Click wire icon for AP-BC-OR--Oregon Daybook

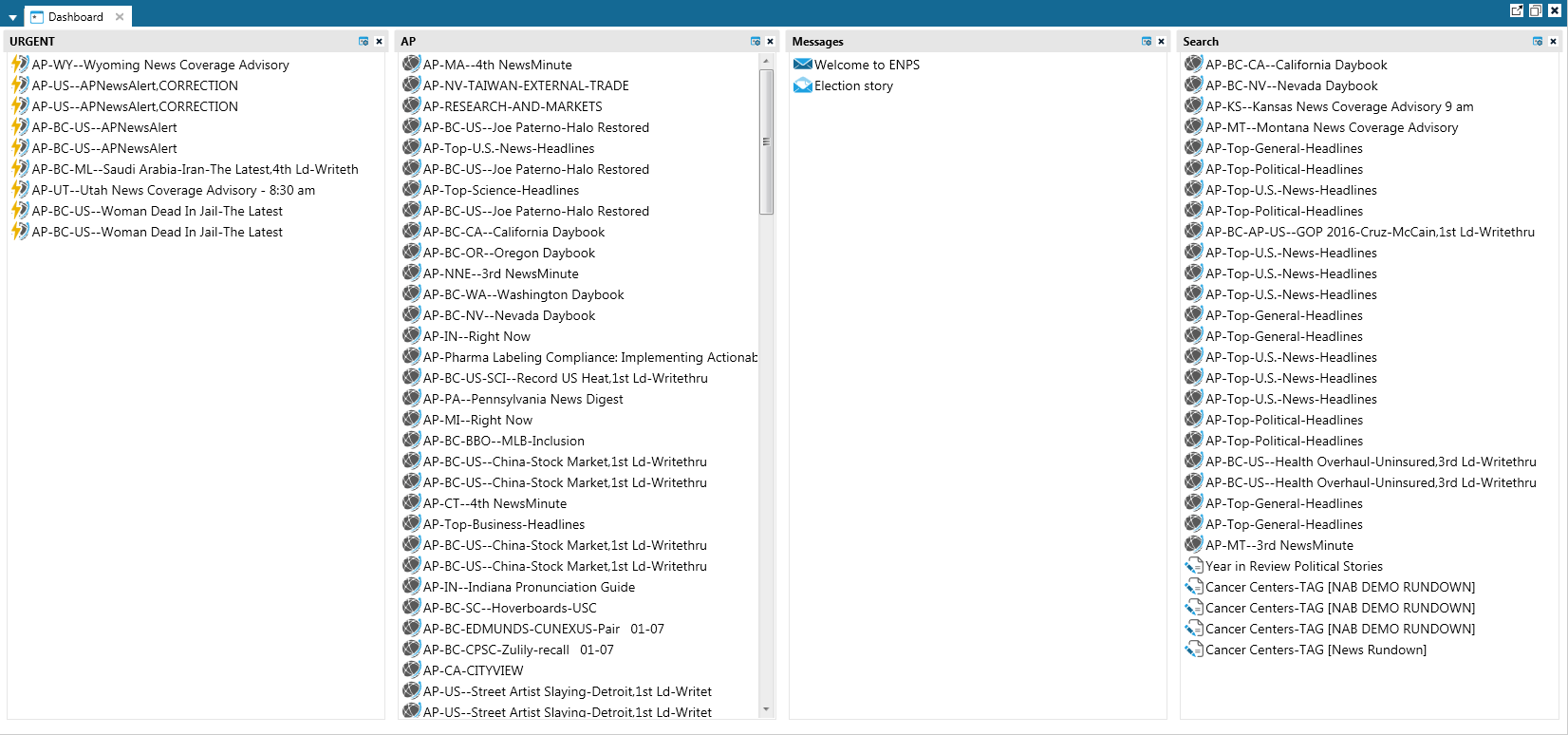coord(412,252)
